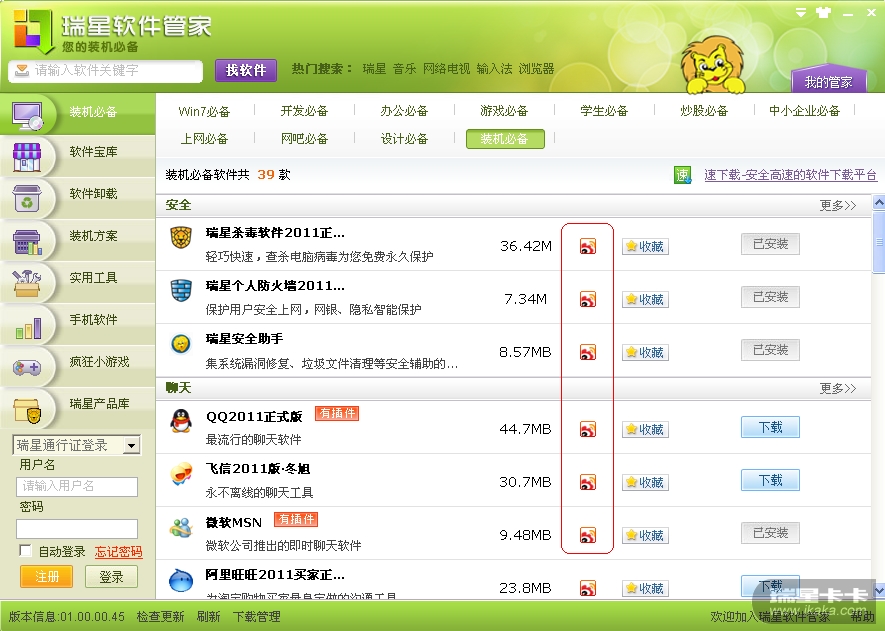885x631 pixels.
Task: Select the highlighted 装机必备 tab
Action: click(x=505, y=139)
